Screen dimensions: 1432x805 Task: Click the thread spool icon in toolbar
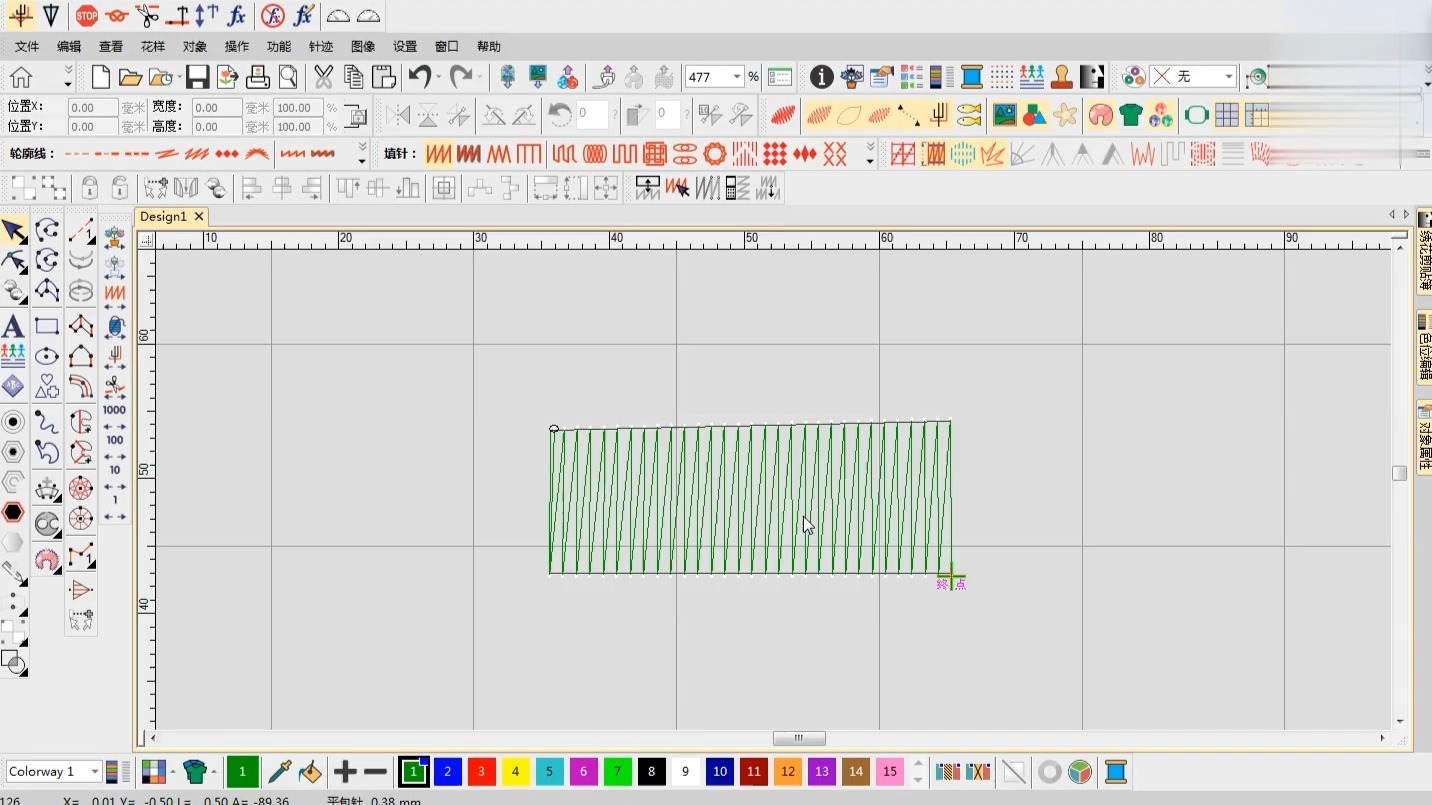point(971,77)
